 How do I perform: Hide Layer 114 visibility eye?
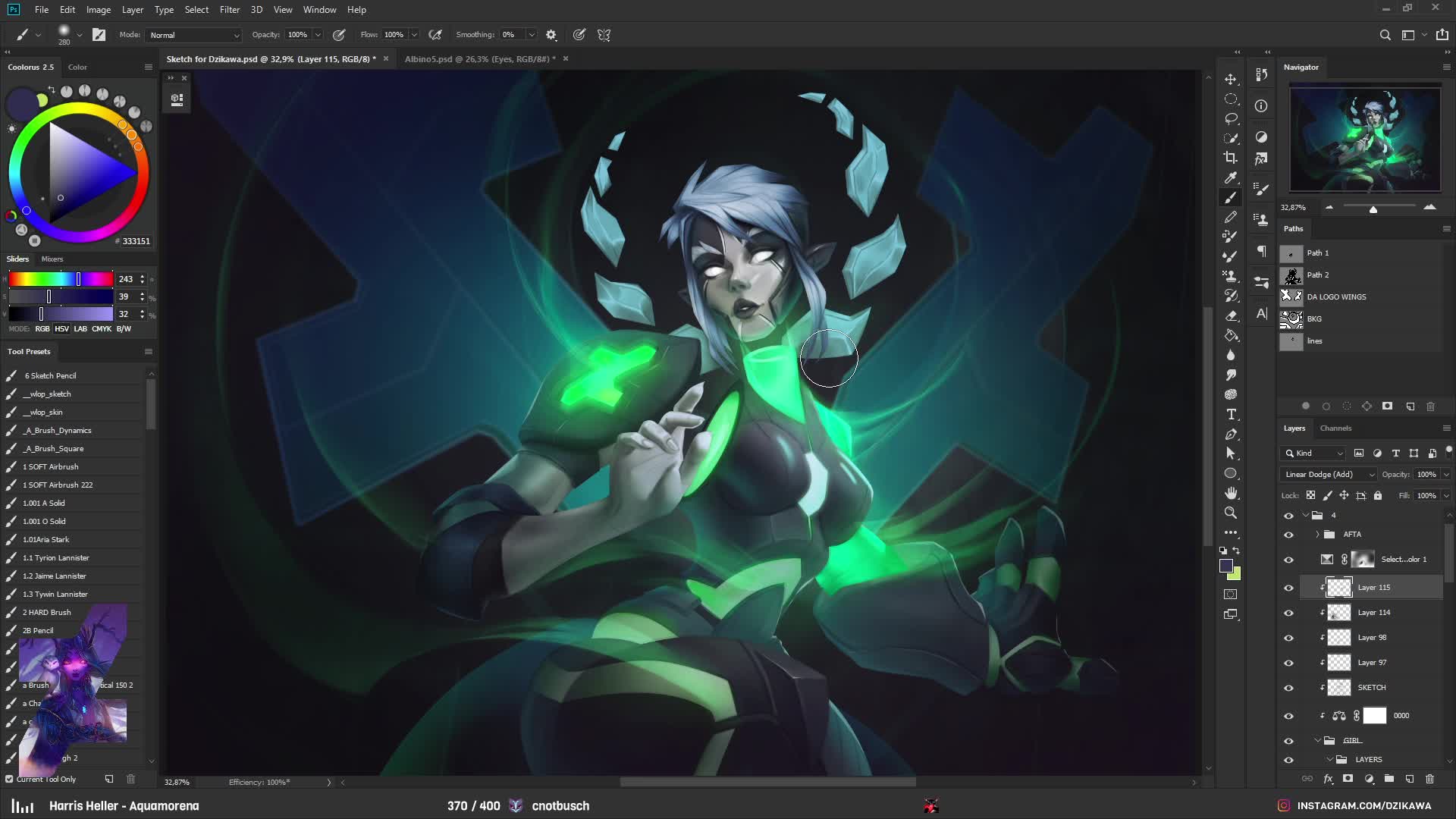click(1288, 613)
